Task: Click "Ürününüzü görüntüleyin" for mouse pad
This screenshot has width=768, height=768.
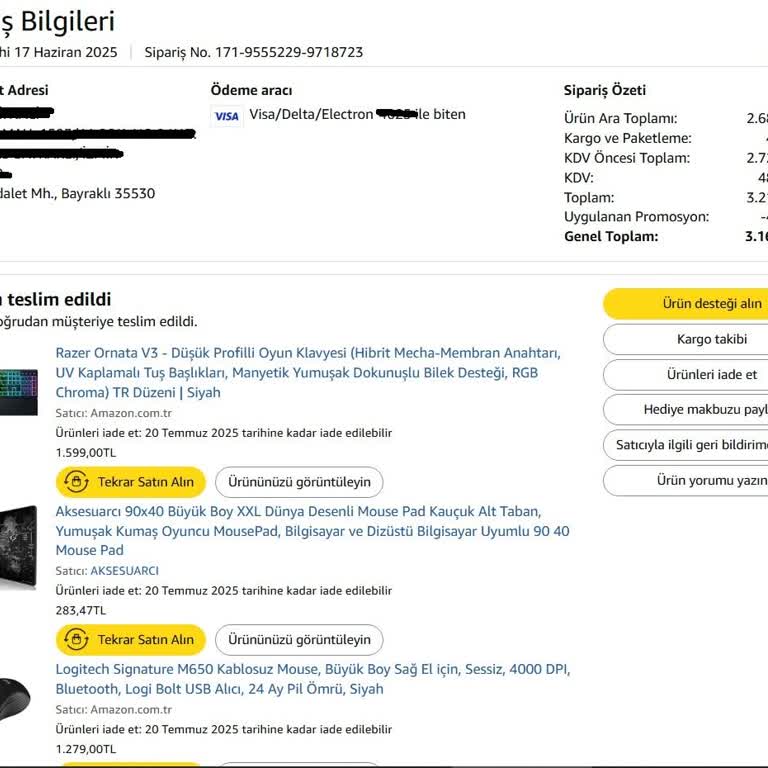Action: (x=299, y=640)
